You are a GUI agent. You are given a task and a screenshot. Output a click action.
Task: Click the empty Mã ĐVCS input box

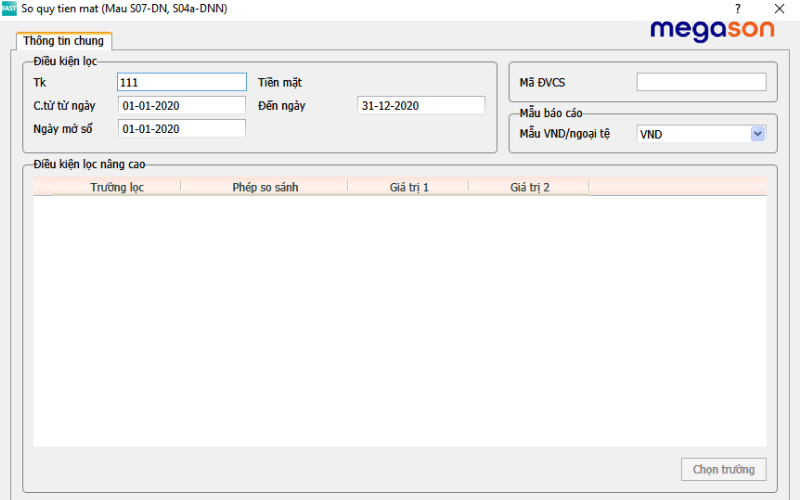point(701,82)
